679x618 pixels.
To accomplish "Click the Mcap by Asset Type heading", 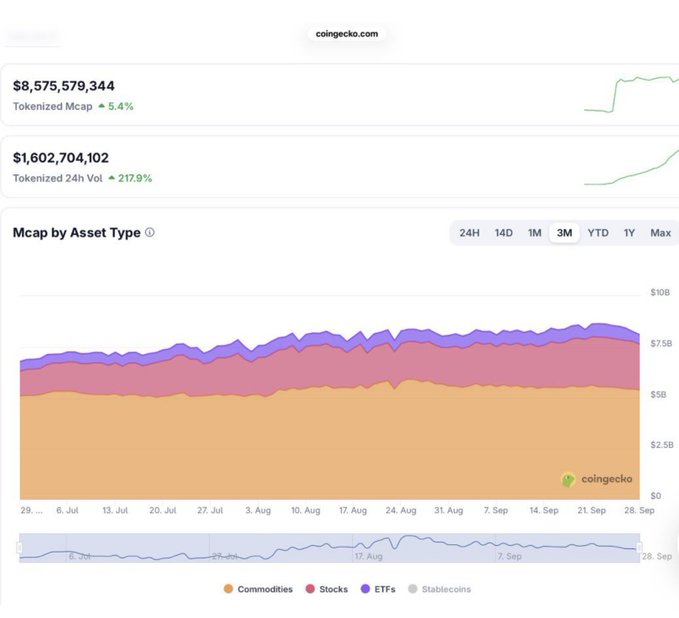I will coord(77,233).
